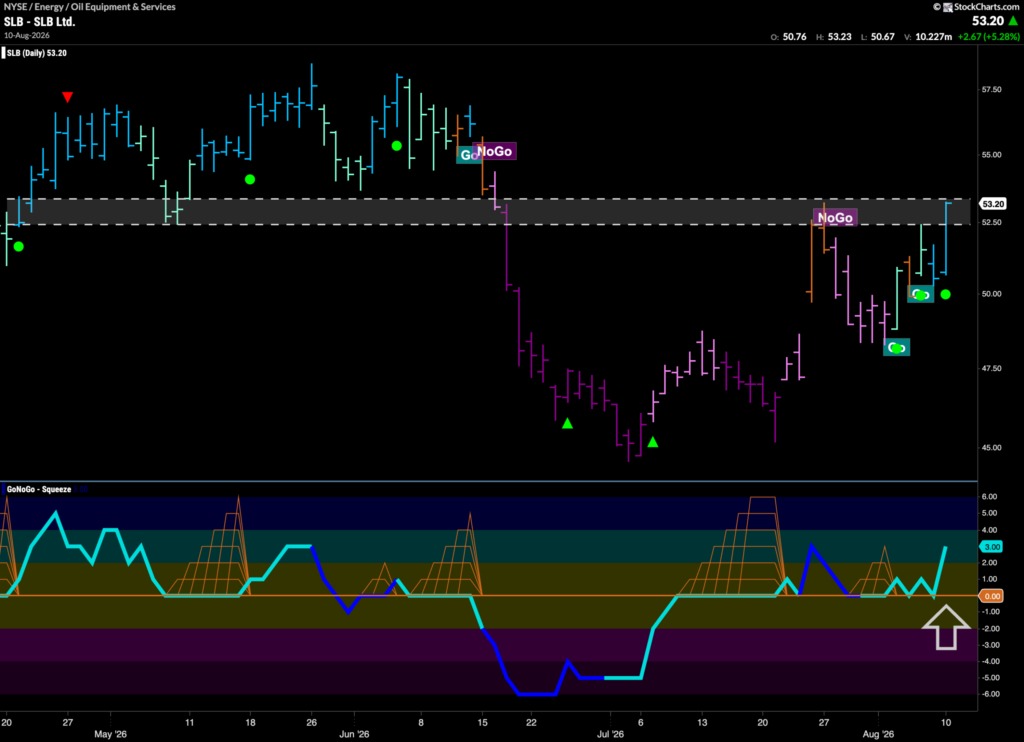1024x742 pixels.
Task: Select the Go label beside June NoGo
Action: 466,155
